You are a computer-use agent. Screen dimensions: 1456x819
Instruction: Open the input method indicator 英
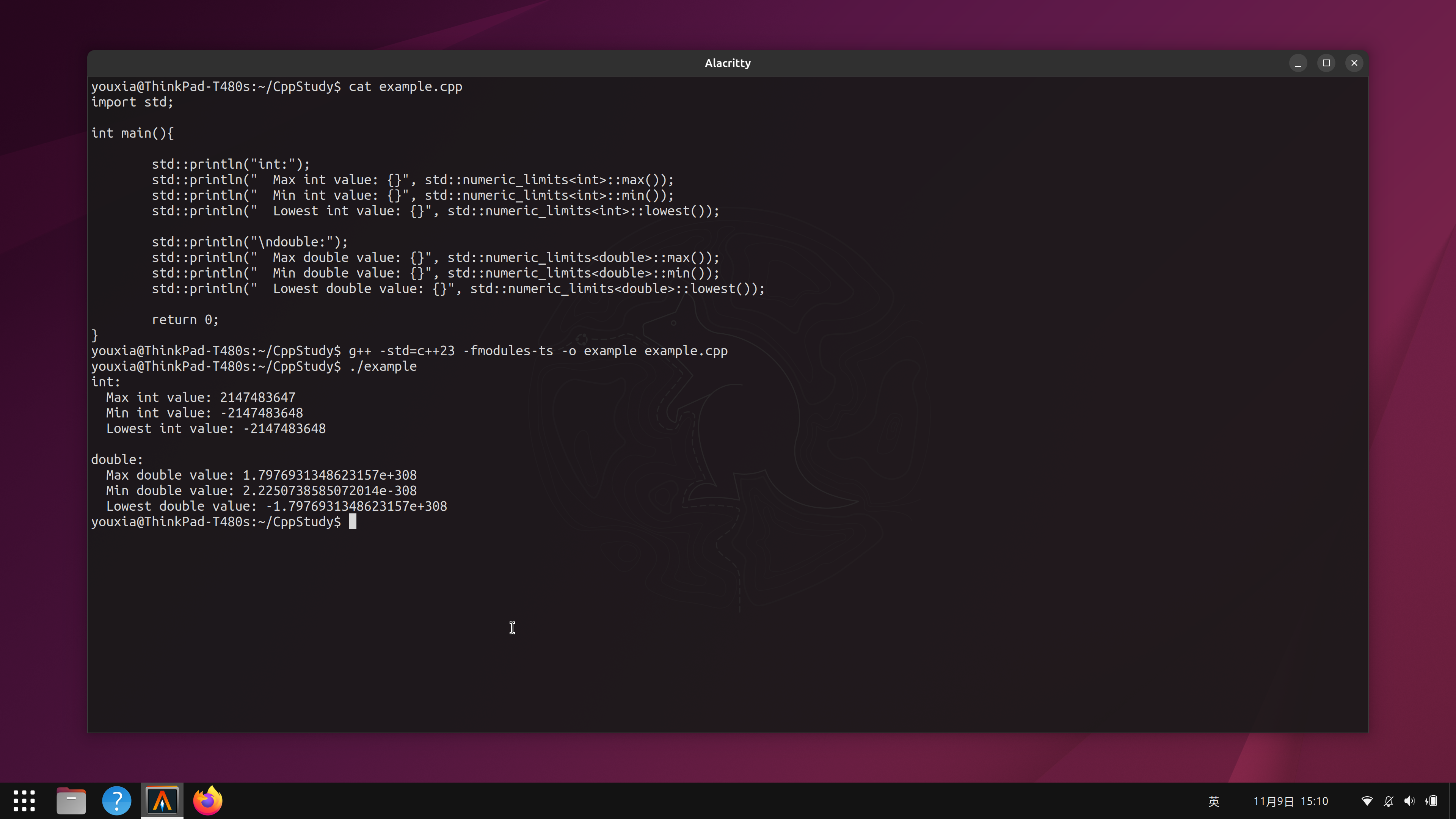coord(1213,802)
